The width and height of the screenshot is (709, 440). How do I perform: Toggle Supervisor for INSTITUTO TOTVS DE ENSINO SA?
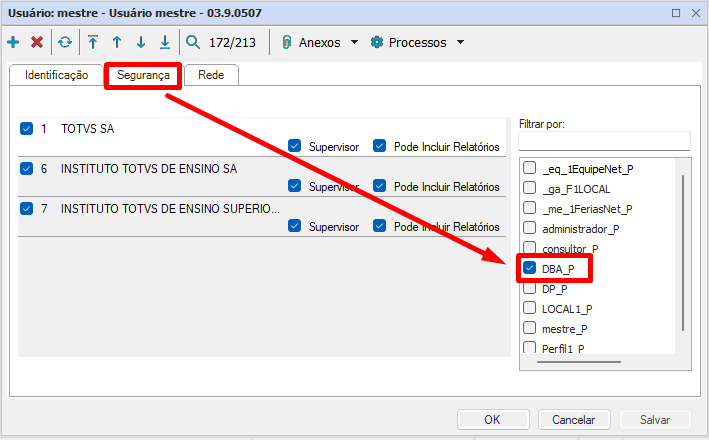294,185
